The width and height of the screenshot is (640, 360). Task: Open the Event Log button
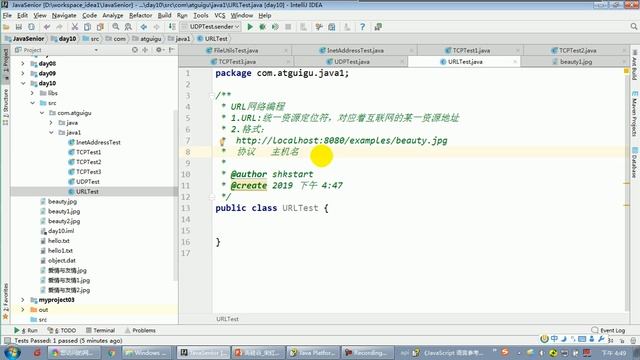point(608,330)
